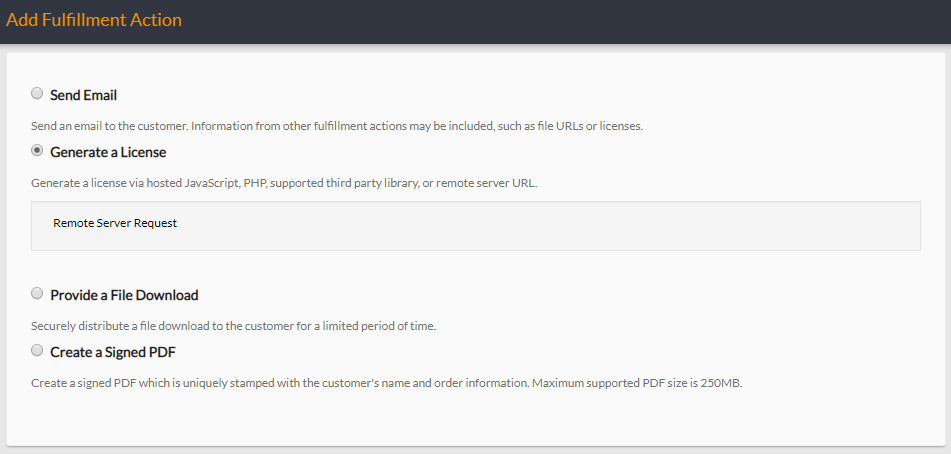Pick Remote Server Request in license list

click(115, 223)
